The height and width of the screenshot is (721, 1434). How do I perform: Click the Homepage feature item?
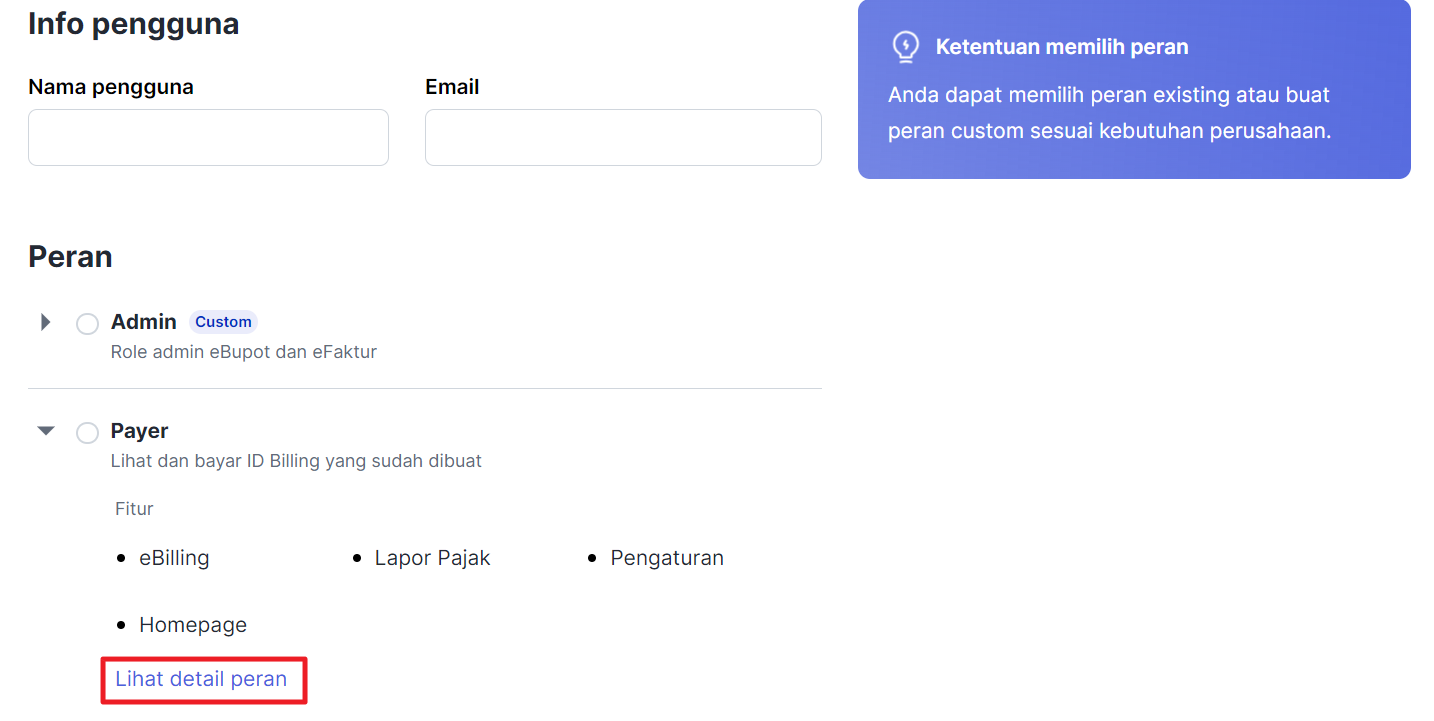(x=193, y=625)
